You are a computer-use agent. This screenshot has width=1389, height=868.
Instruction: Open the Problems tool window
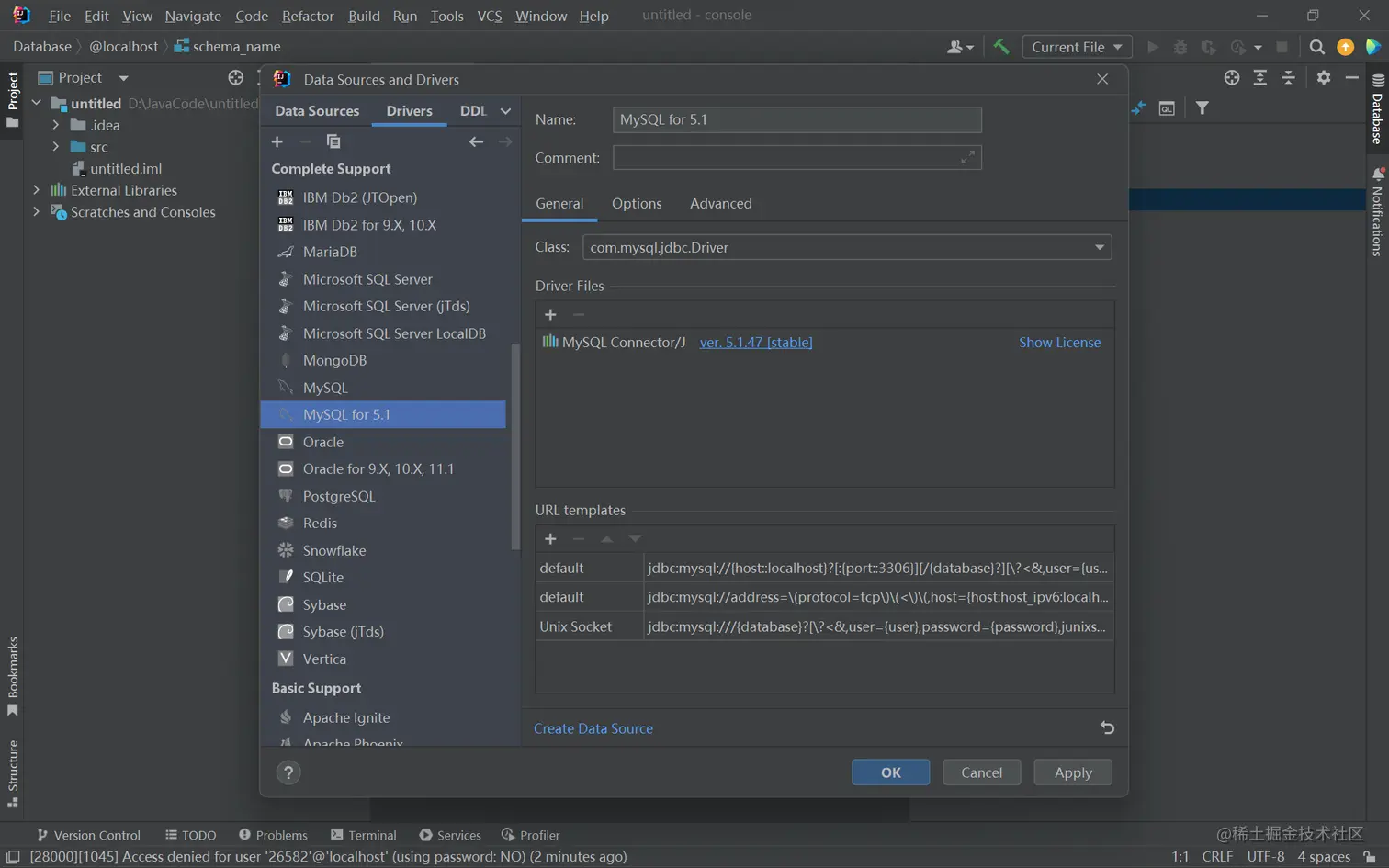click(273, 835)
